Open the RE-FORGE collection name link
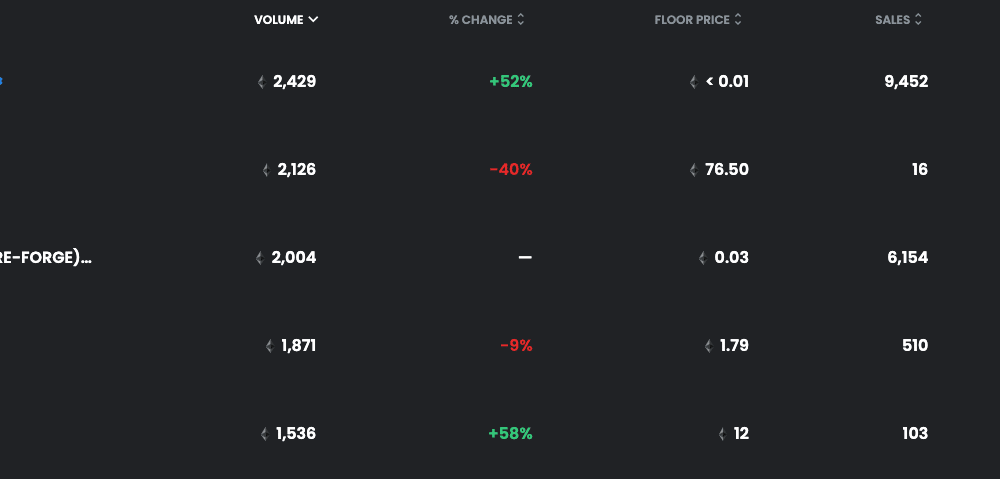Screen dimensions: 1000x479 [46, 258]
